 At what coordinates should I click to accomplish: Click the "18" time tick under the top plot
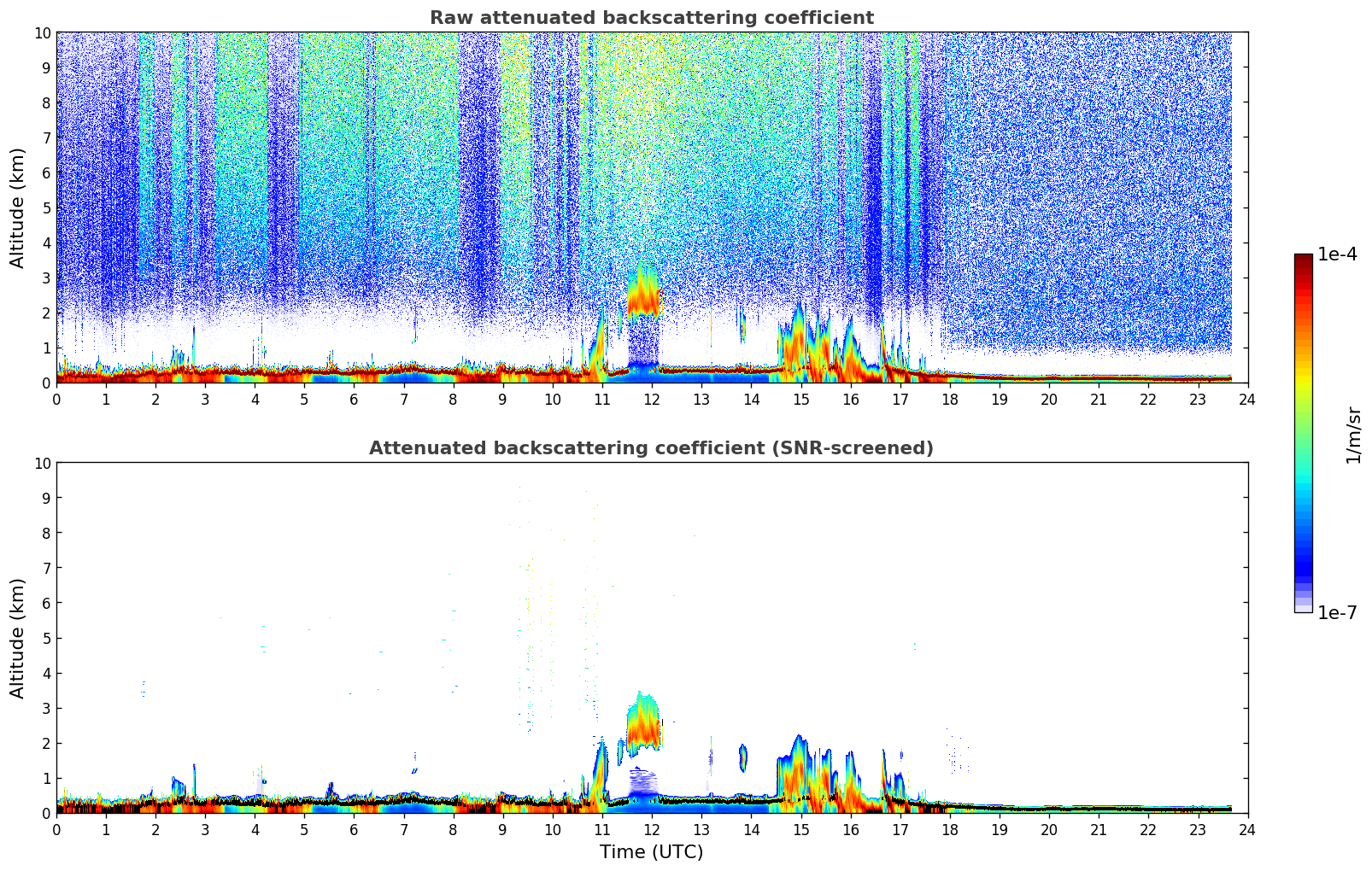pyautogui.click(x=950, y=399)
